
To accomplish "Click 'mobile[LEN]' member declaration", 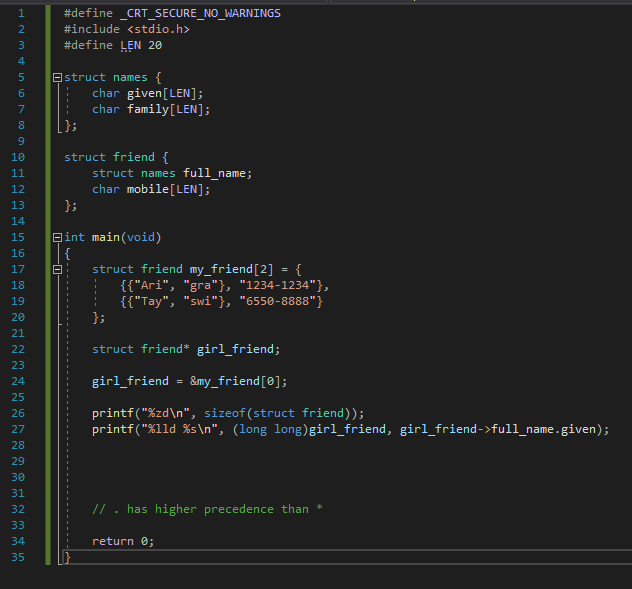I will tap(165, 189).
